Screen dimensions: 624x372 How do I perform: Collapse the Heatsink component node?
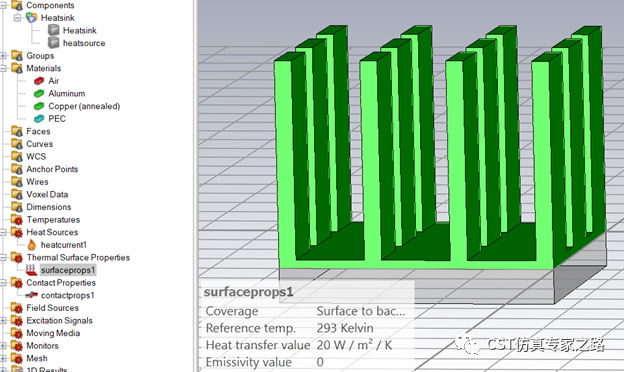pos(17,18)
